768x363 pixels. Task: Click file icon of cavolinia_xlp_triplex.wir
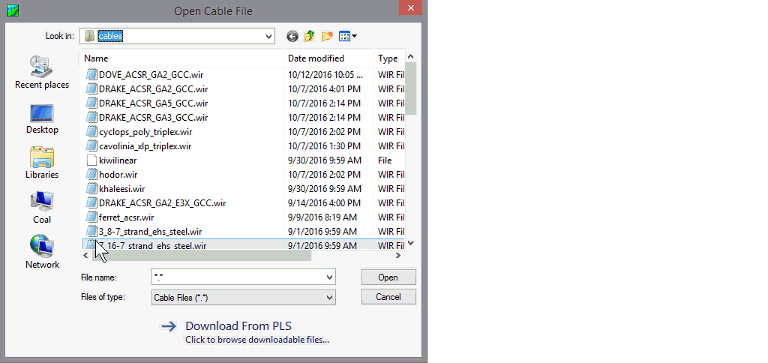point(92,145)
